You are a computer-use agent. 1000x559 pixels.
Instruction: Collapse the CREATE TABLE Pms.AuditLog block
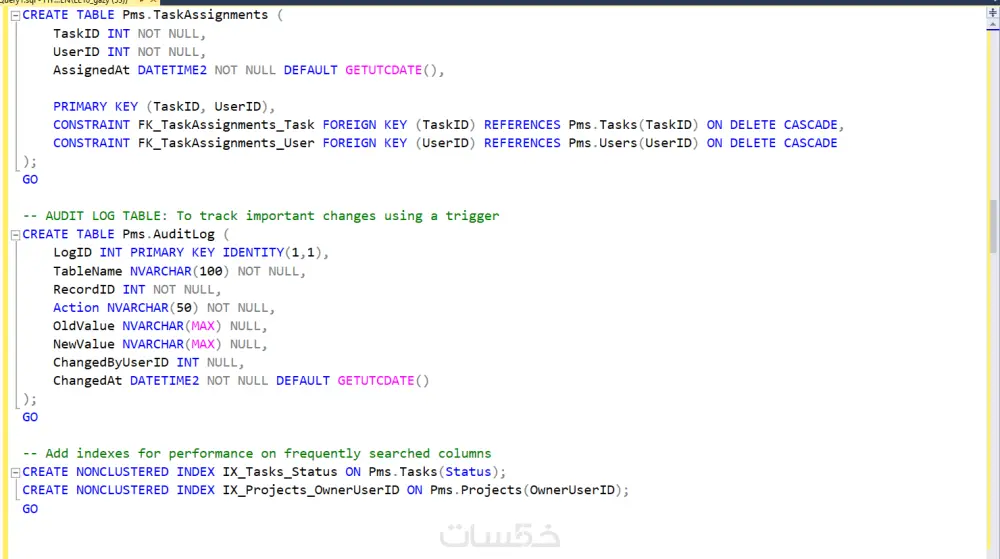click(15, 235)
